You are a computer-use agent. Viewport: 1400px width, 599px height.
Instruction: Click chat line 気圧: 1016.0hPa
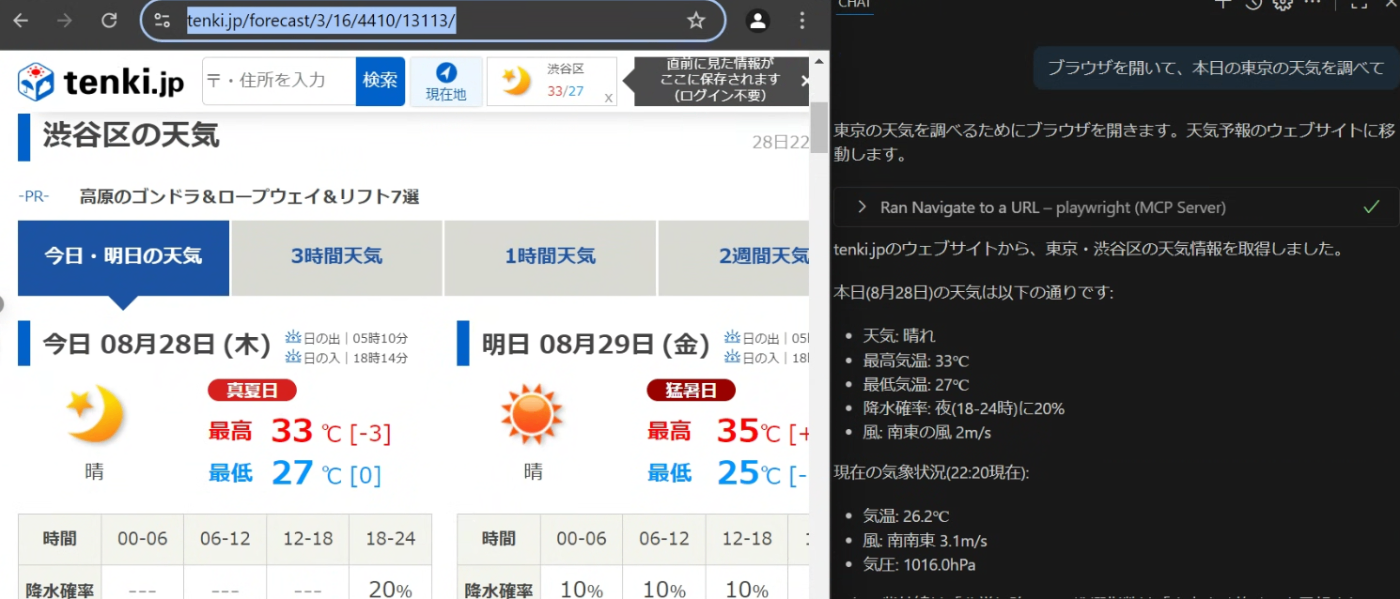click(x=919, y=565)
